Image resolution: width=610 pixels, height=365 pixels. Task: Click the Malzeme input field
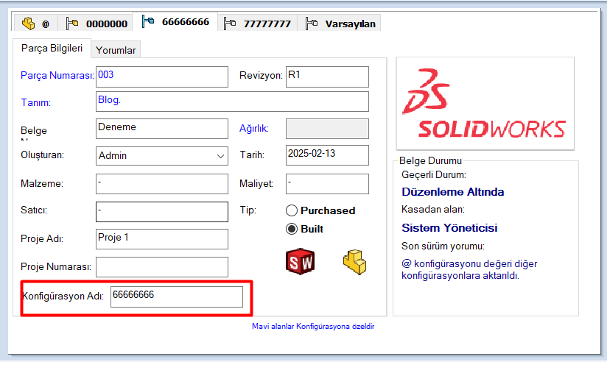coord(162,183)
